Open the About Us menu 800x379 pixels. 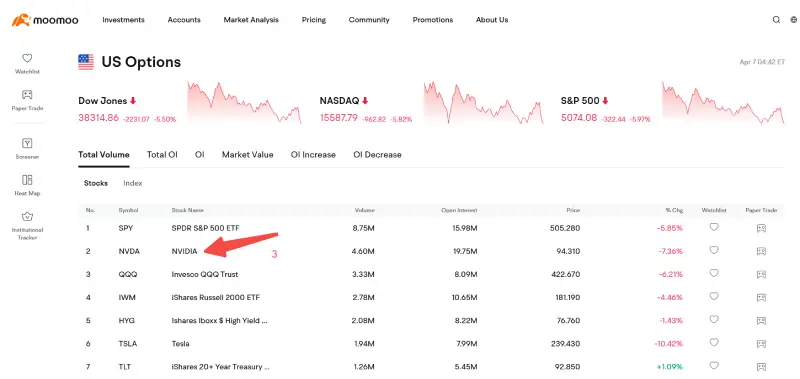(492, 20)
